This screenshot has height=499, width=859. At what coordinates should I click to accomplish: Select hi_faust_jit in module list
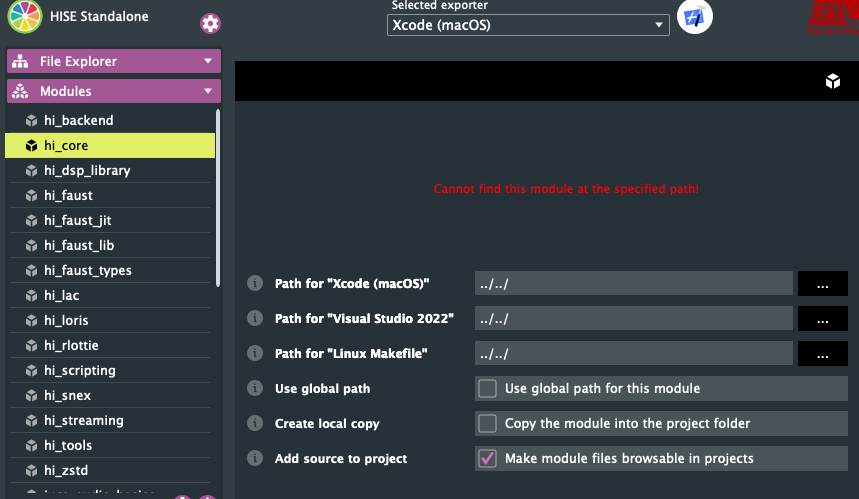[78, 220]
